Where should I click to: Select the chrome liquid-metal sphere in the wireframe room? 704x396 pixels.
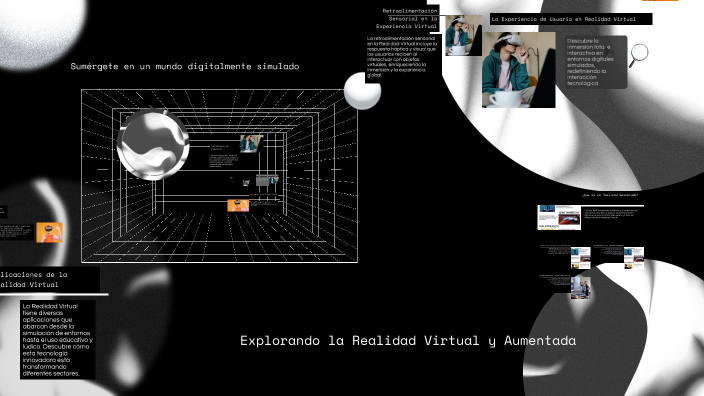[x=153, y=144]
